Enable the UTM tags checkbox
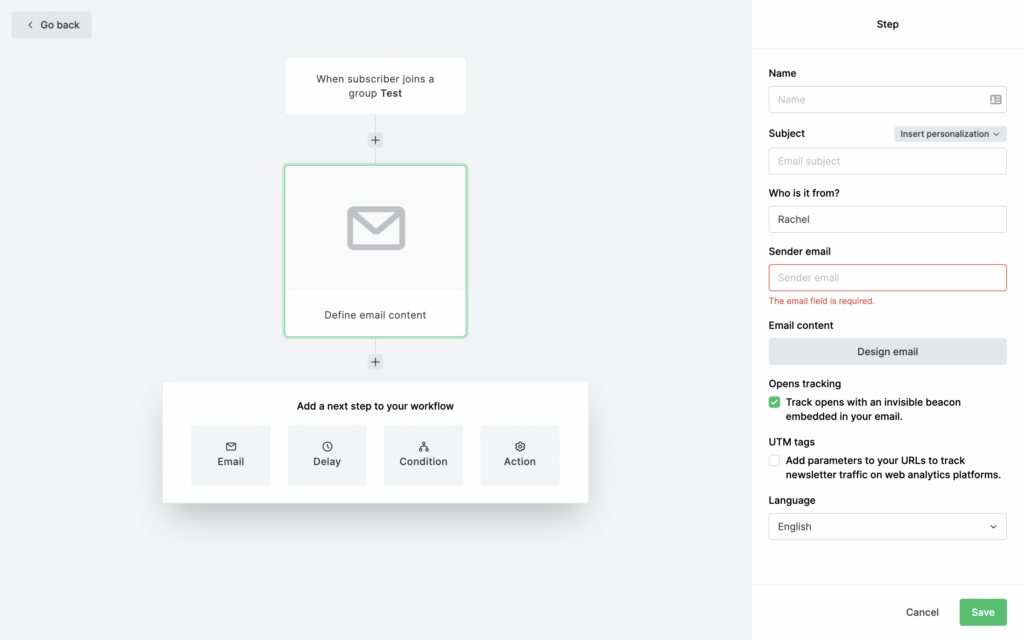Screen dimensions: 1024x640 tap(775, 460)
